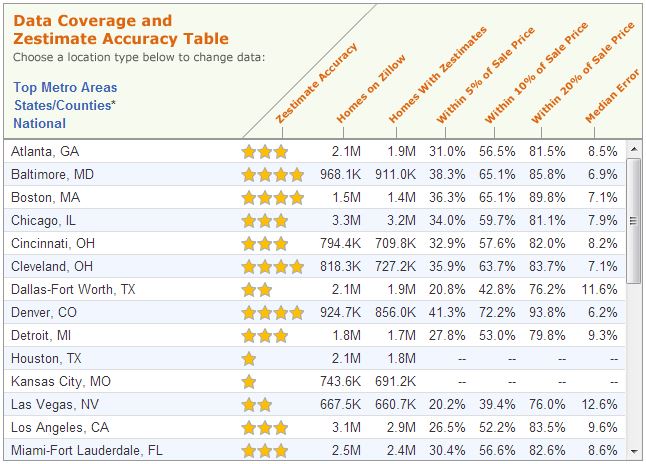Click Denver's four-star accuracy rating
This screenshot has height=464, width=646.
pyautogui.click(x=272, y=313)
